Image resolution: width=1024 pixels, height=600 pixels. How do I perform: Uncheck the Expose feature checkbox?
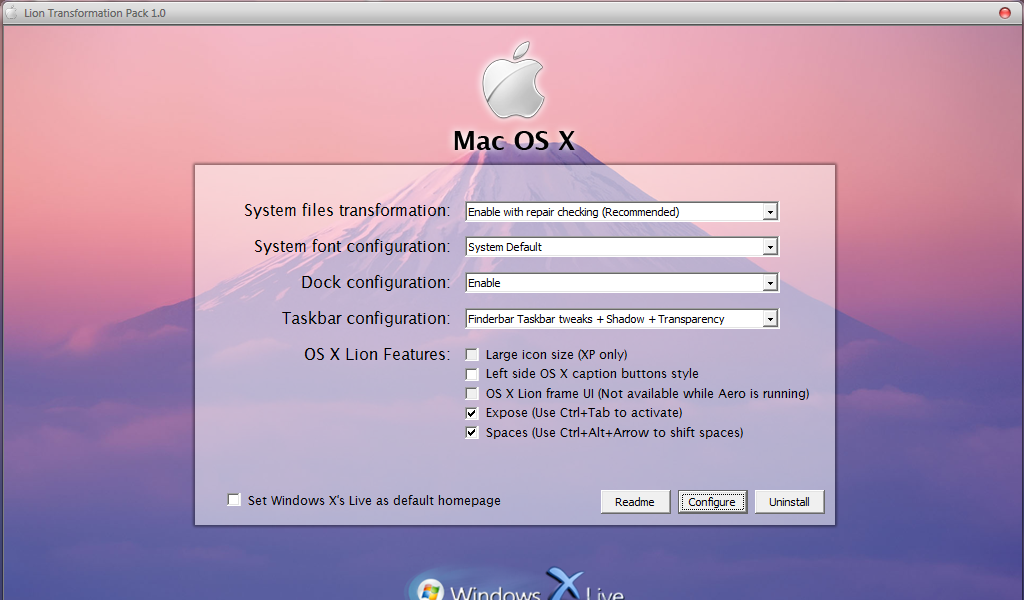tap(472, 413)
